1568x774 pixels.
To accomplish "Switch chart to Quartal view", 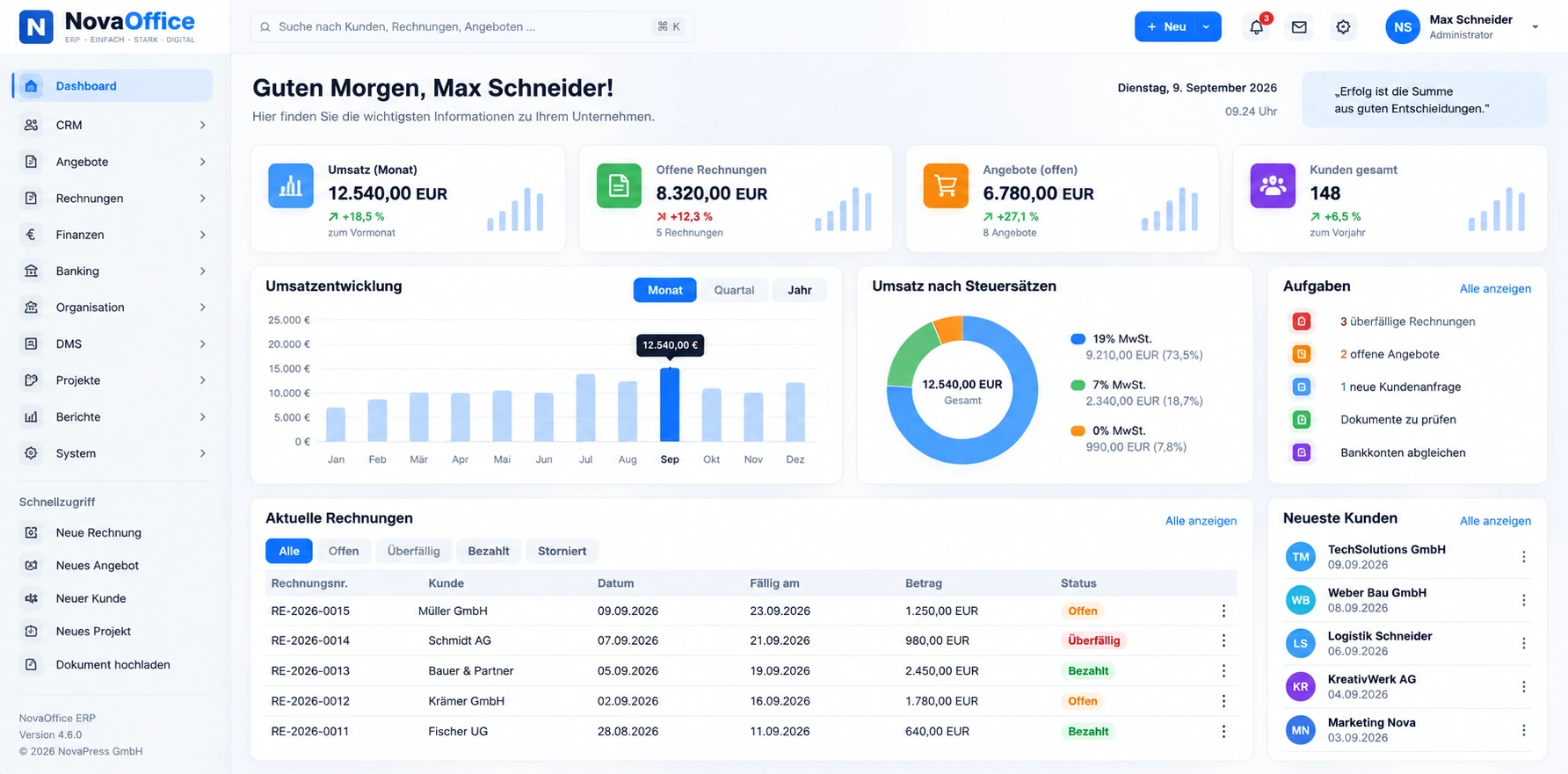I will click(734, 290).
